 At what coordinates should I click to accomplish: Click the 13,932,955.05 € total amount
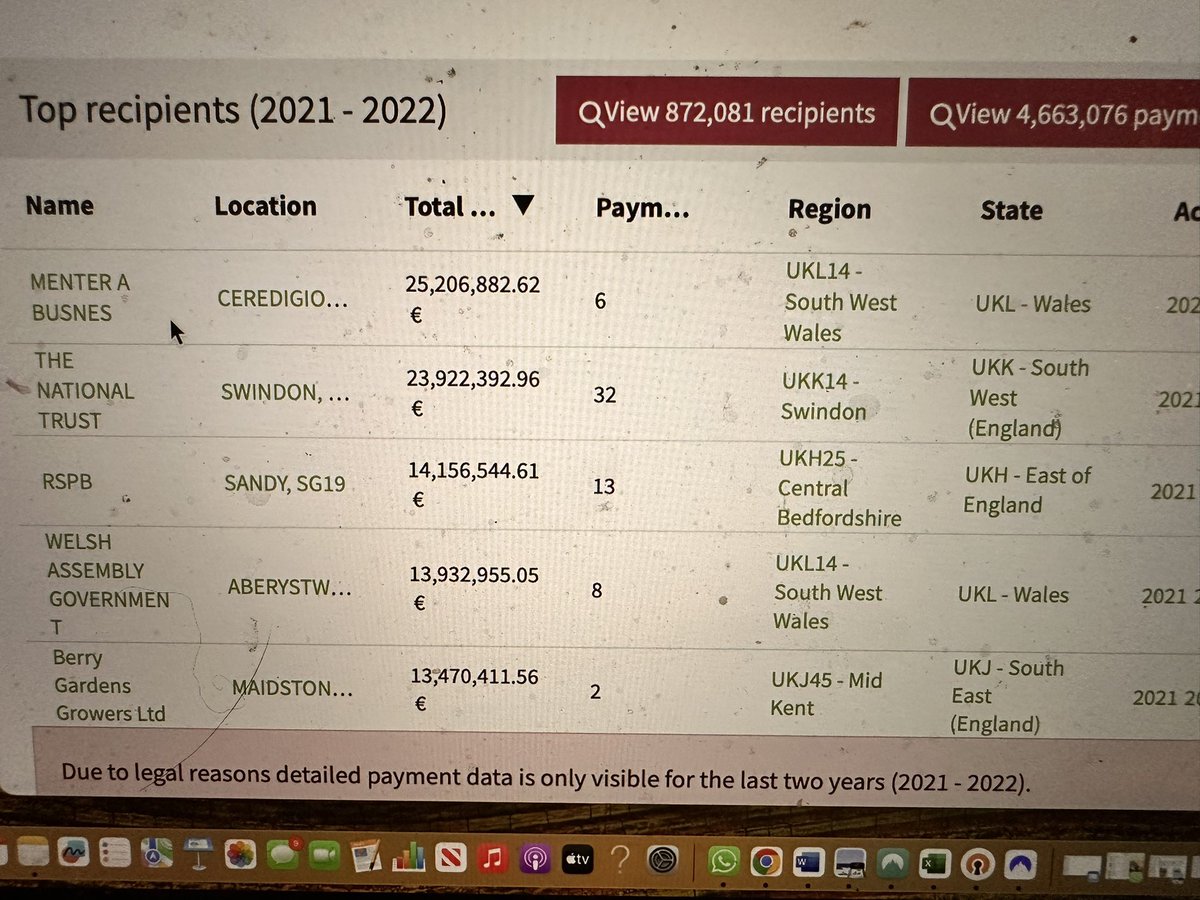pyautogui.click(x=474, y=588)
